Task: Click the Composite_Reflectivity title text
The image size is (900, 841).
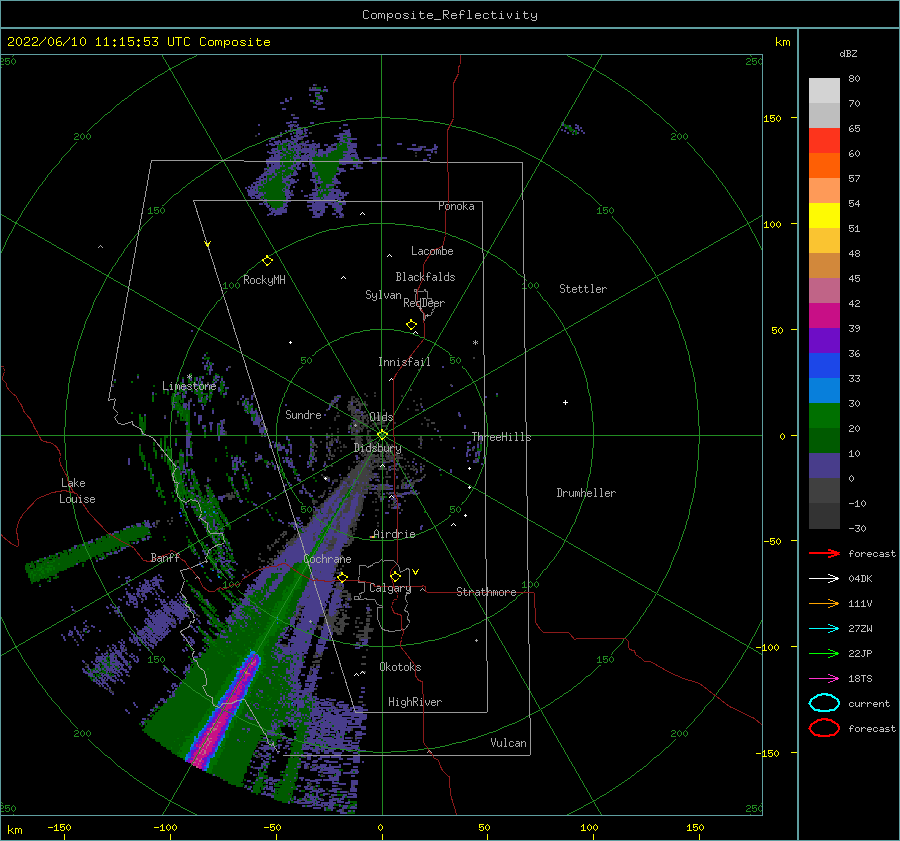Action: pyautogui.click(x=450, y=15)
